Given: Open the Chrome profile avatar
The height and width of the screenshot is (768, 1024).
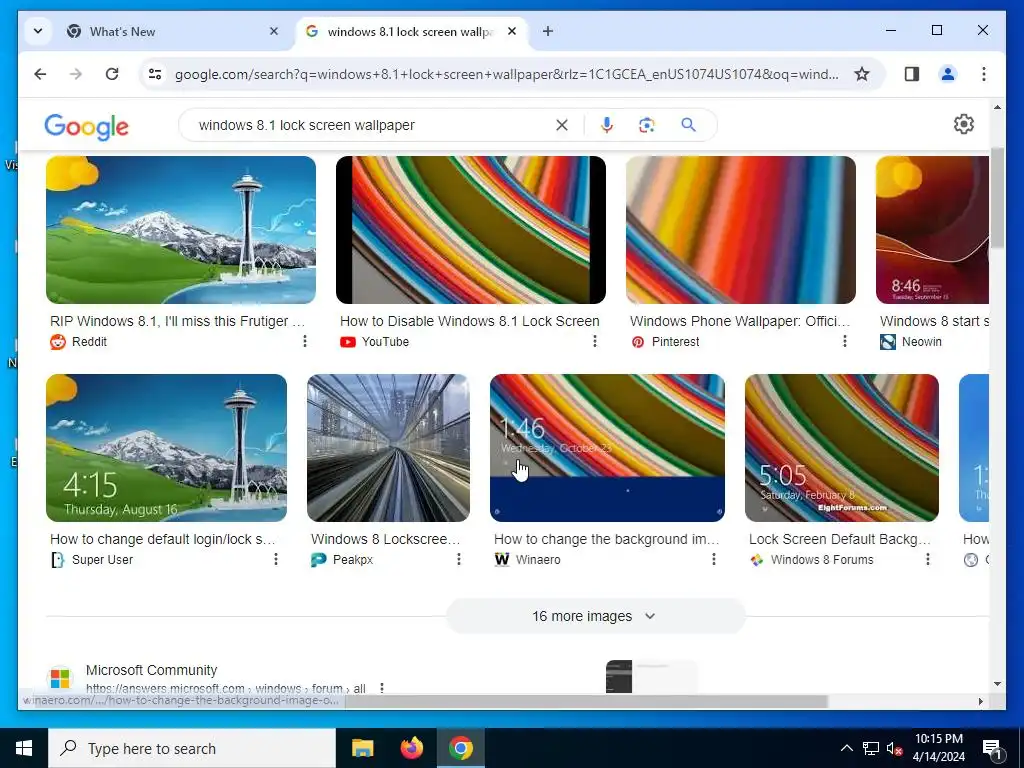Looking at the screenshot, I should click(x=948, y=74).
